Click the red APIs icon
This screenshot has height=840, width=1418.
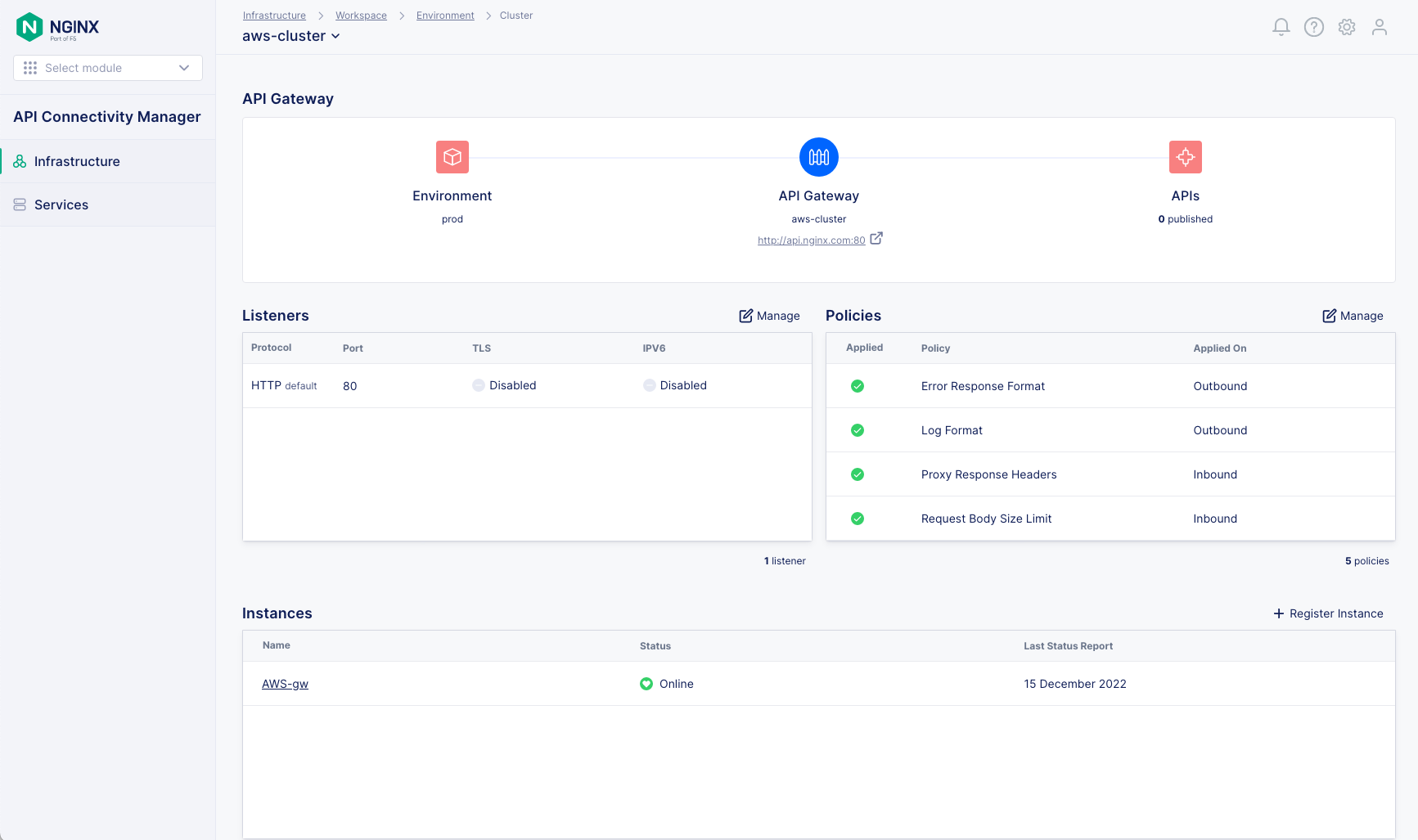click(1185, 157)
